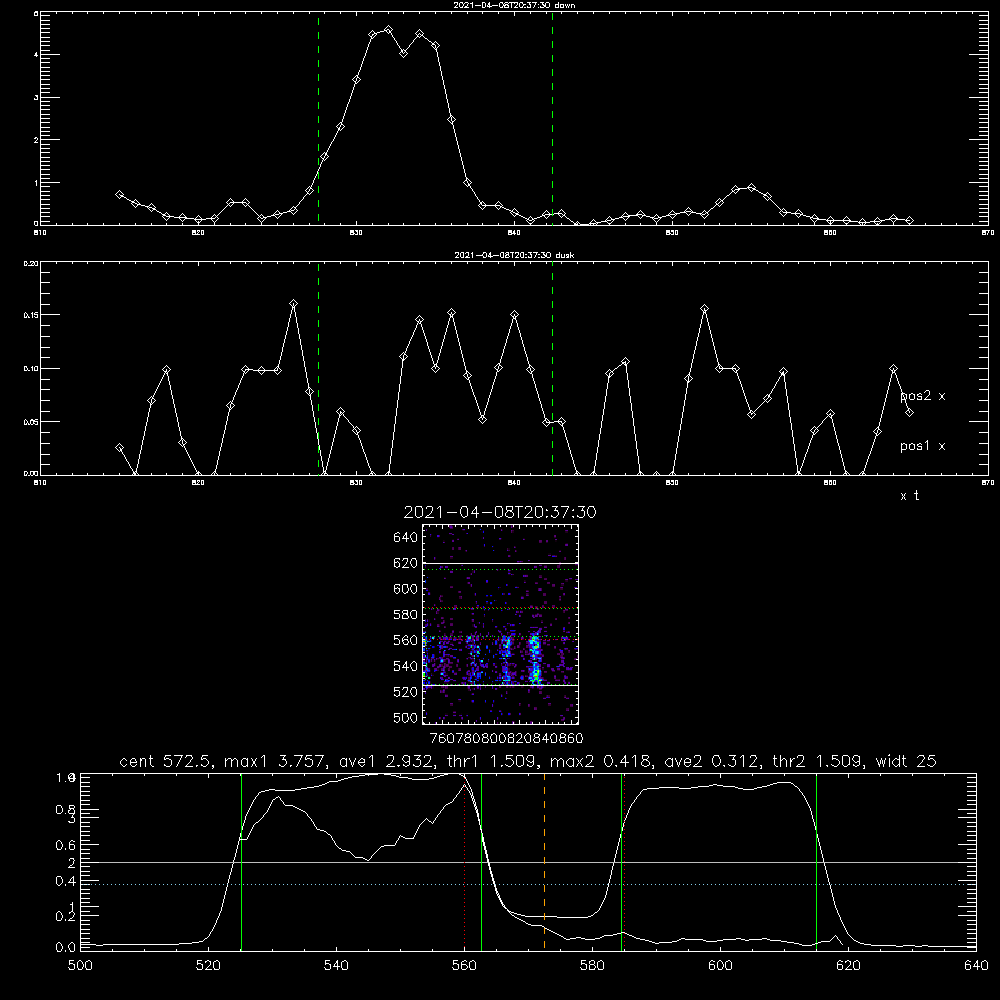Click the highest diamond point of the dawn curve
The width and height of the screenshot is (1000, 1000).
(388, 30)
